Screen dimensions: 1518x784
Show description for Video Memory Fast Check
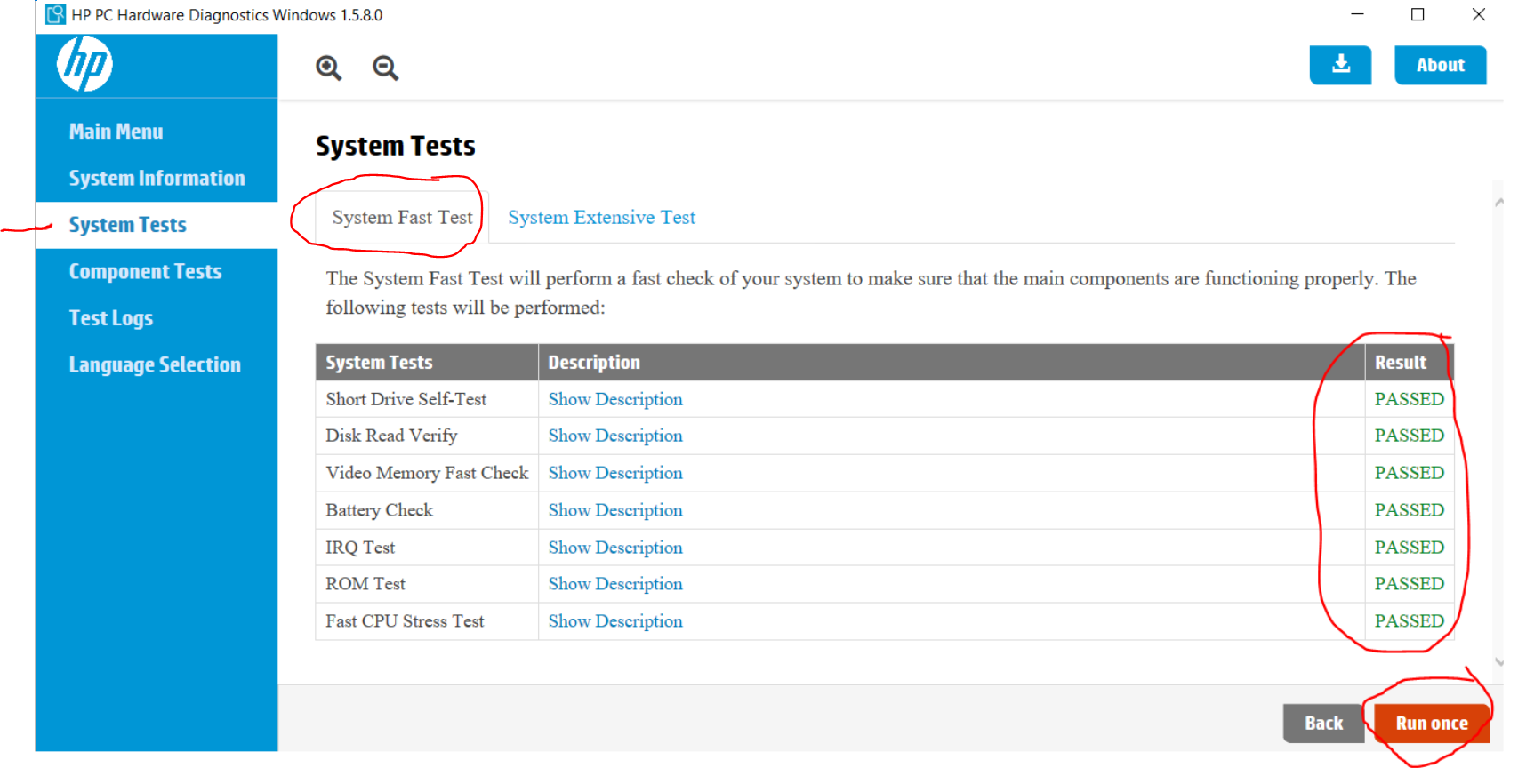click(615, 474)
